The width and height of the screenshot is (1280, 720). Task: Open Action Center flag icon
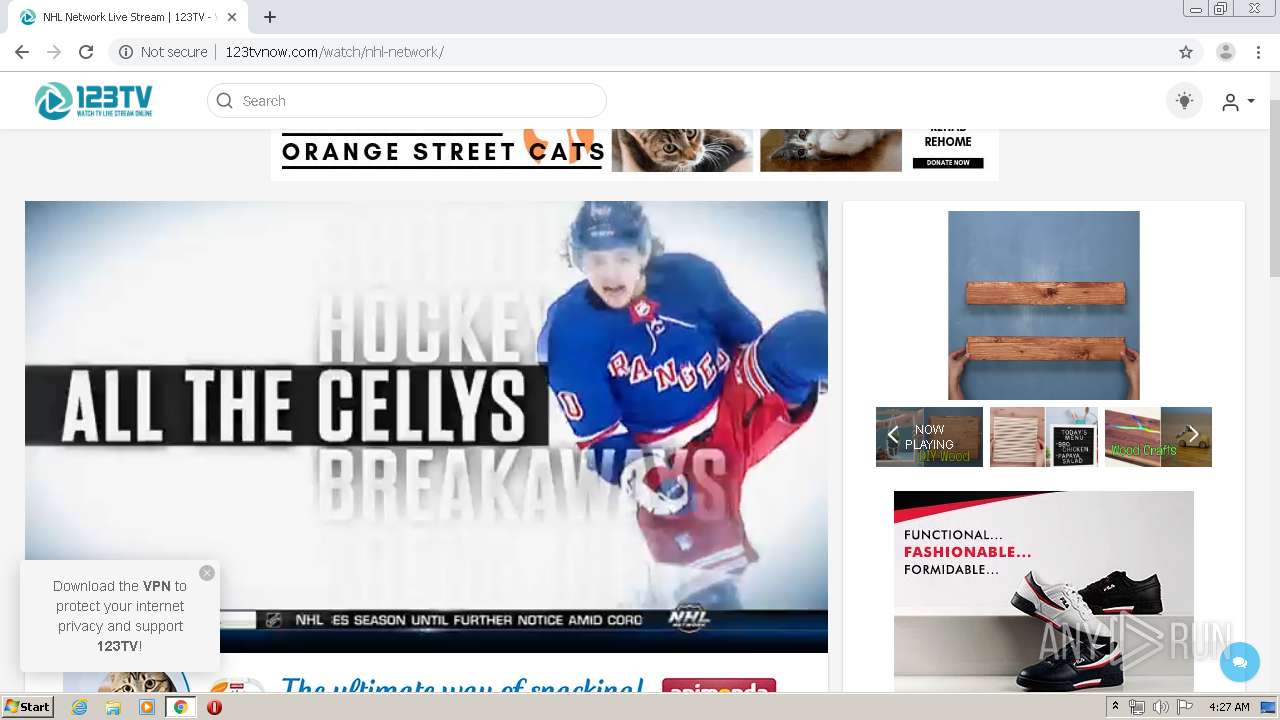pyautogui.click(x=1184, y=707)
